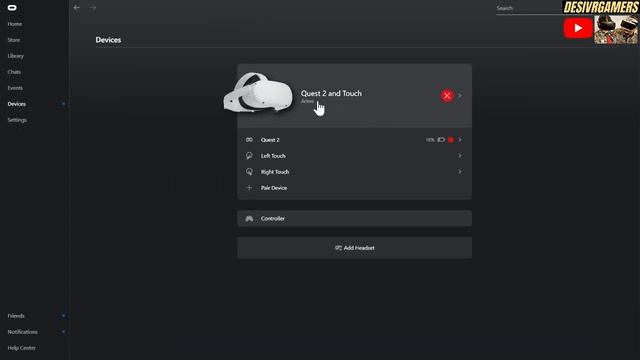Click the Quest 2 battery level icon

[x=441, y=140]
